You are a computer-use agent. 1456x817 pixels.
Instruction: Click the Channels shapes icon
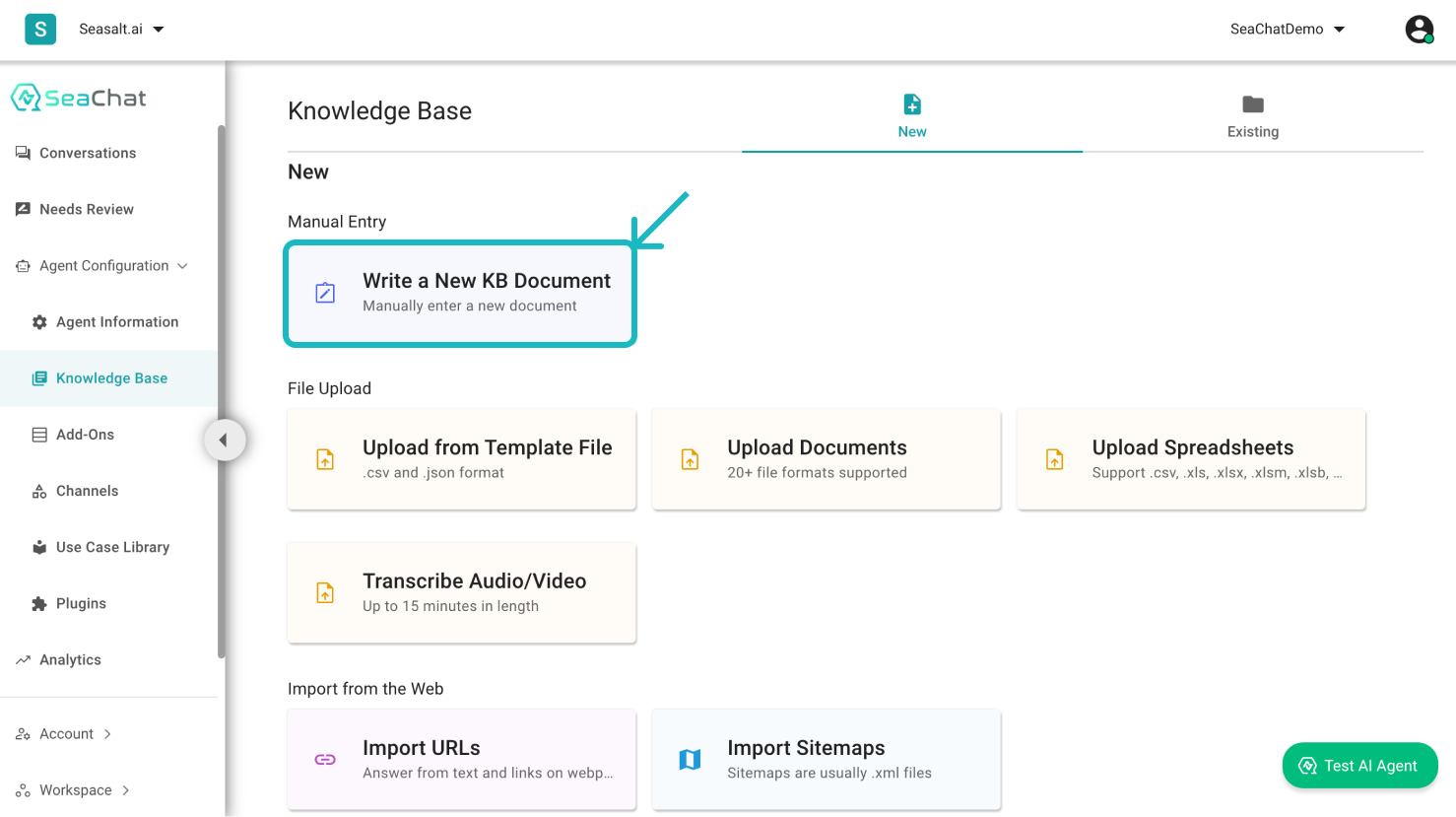[x=39, y=491]
